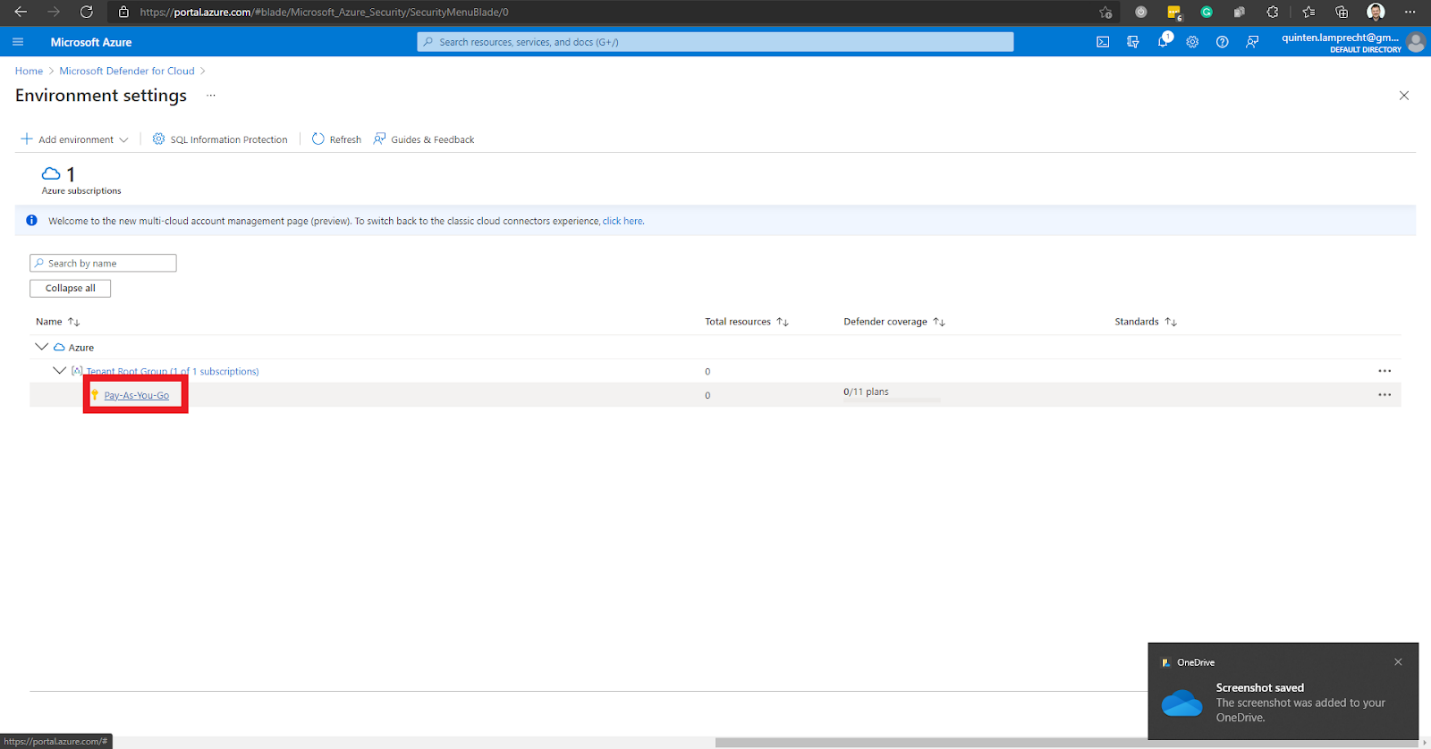This screenshot has width=1431, height=749.
Task: Open Azure portal settings gear
Action: pyautogui.click(x=1192, y=42)
